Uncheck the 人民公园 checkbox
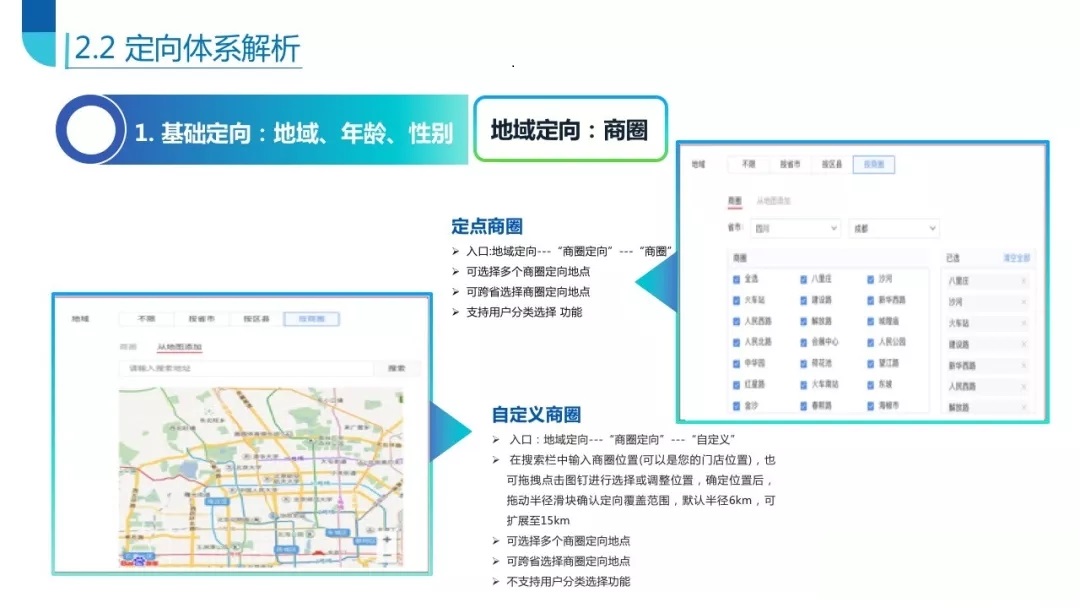 [x=871, y=342]
